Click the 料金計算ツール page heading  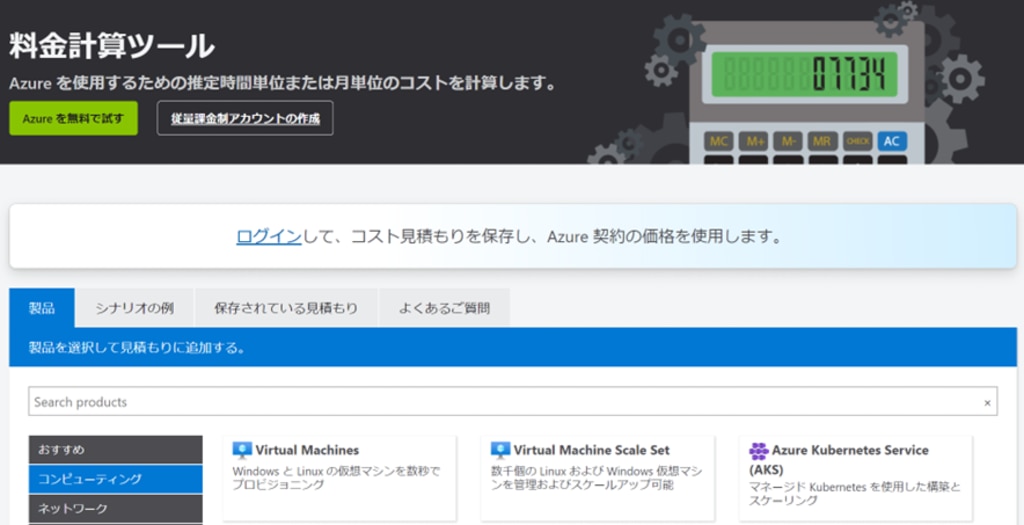coord(112,46)
